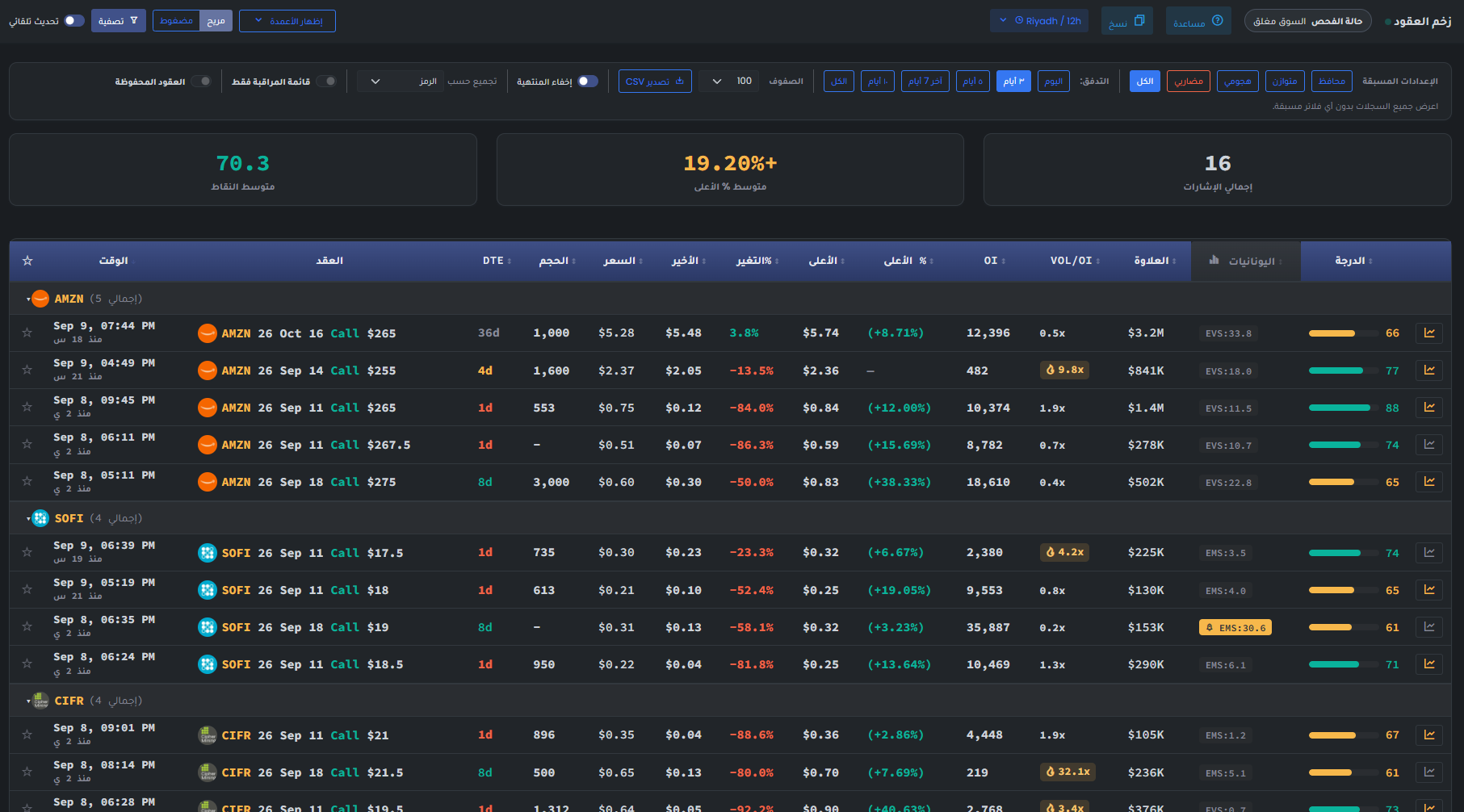Filter flow to today (اليوم)

[x=1054, y=81]
